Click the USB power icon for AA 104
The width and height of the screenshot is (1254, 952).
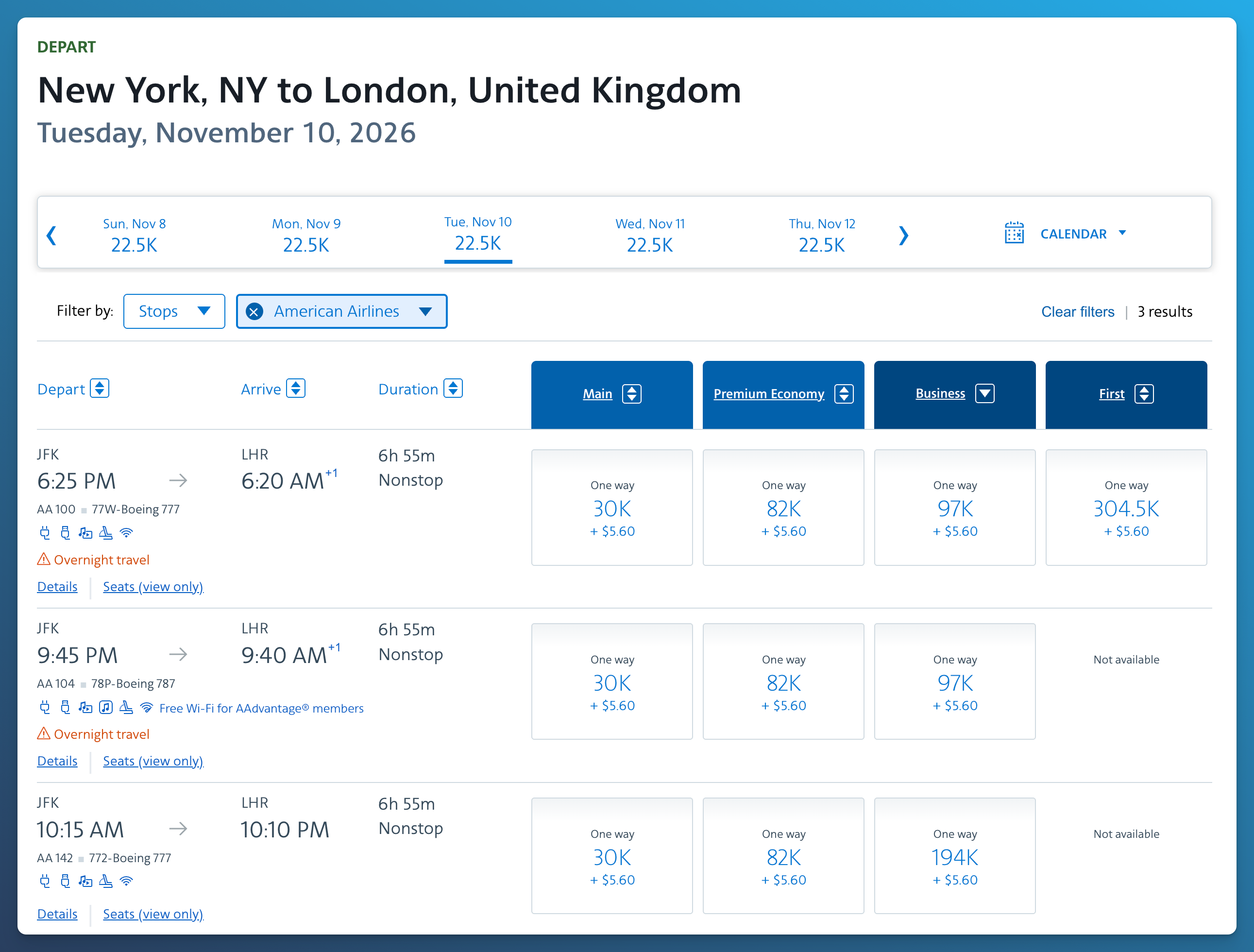click(65, 707)
